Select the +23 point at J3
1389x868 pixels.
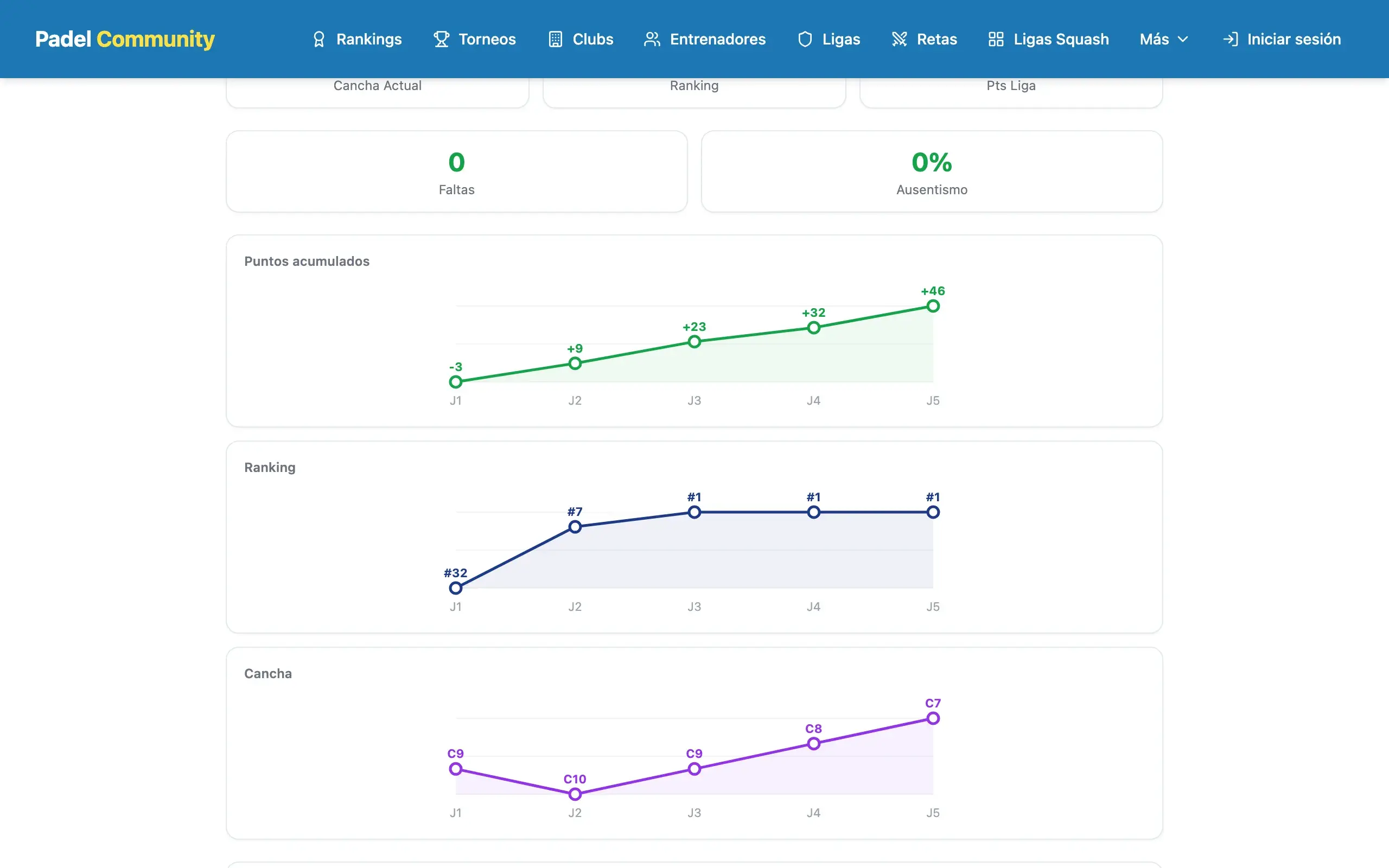[x=694, y=342]
